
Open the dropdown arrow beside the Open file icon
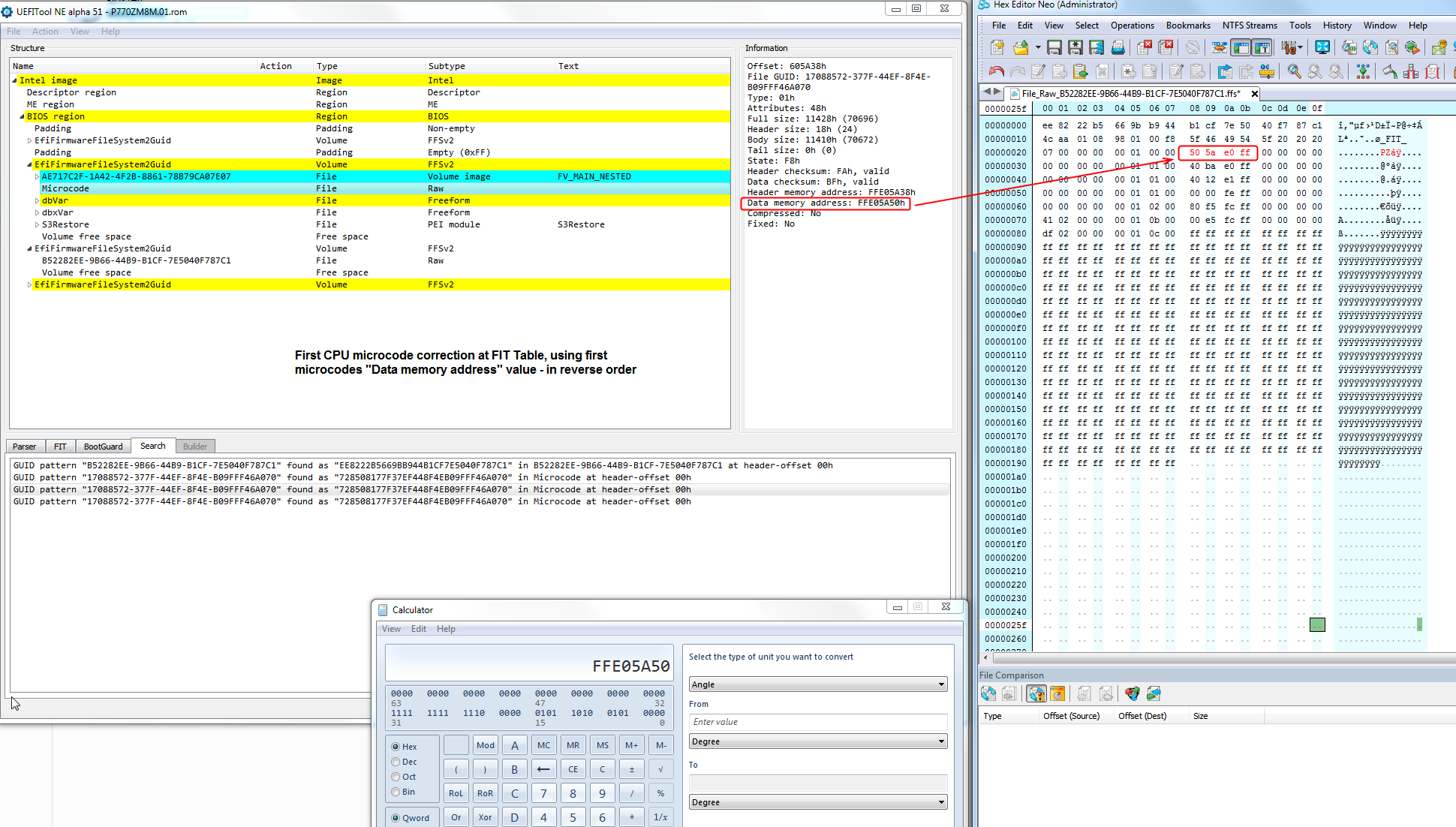1038,47
